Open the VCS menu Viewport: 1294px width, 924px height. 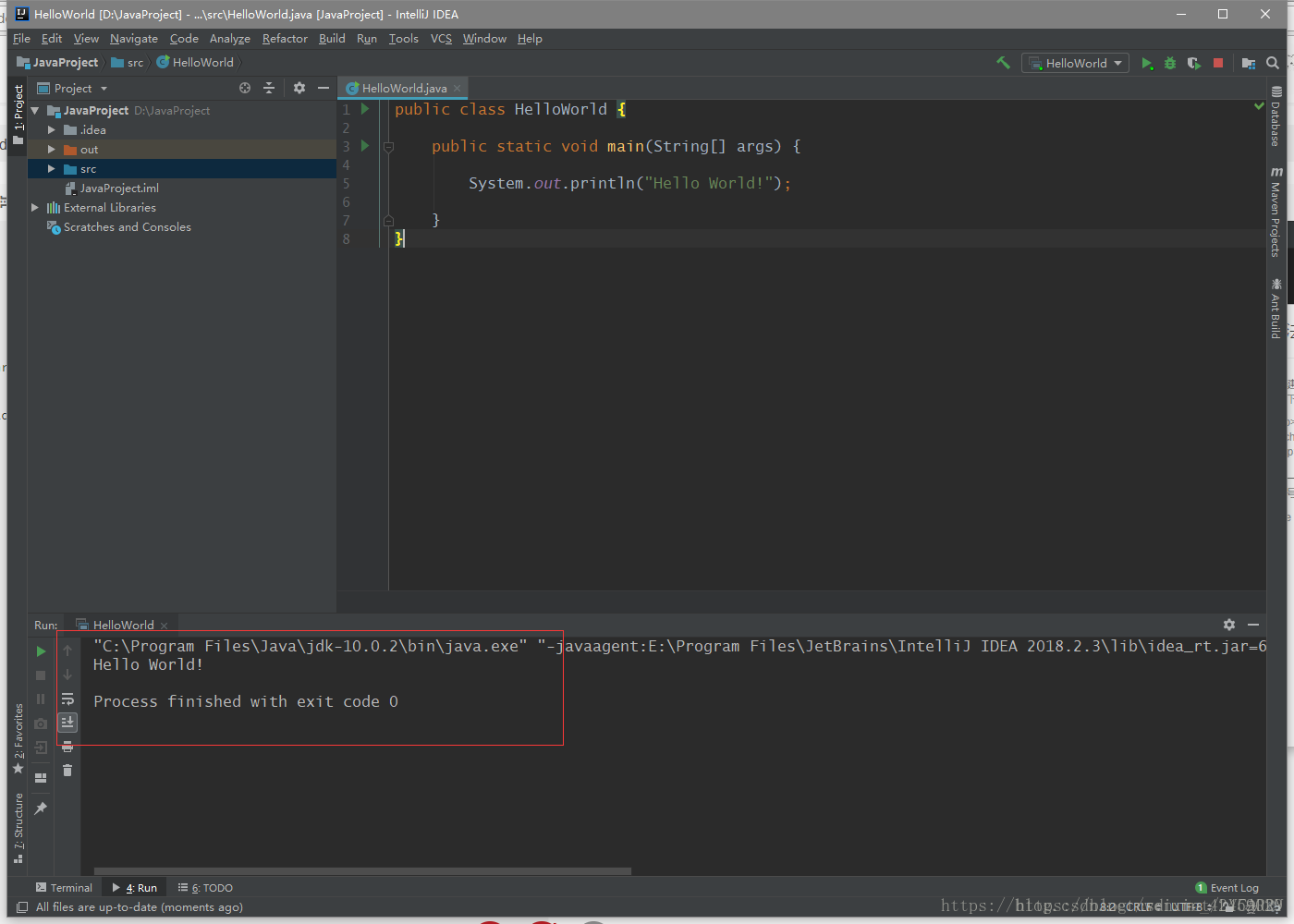(x=442, y=38)
